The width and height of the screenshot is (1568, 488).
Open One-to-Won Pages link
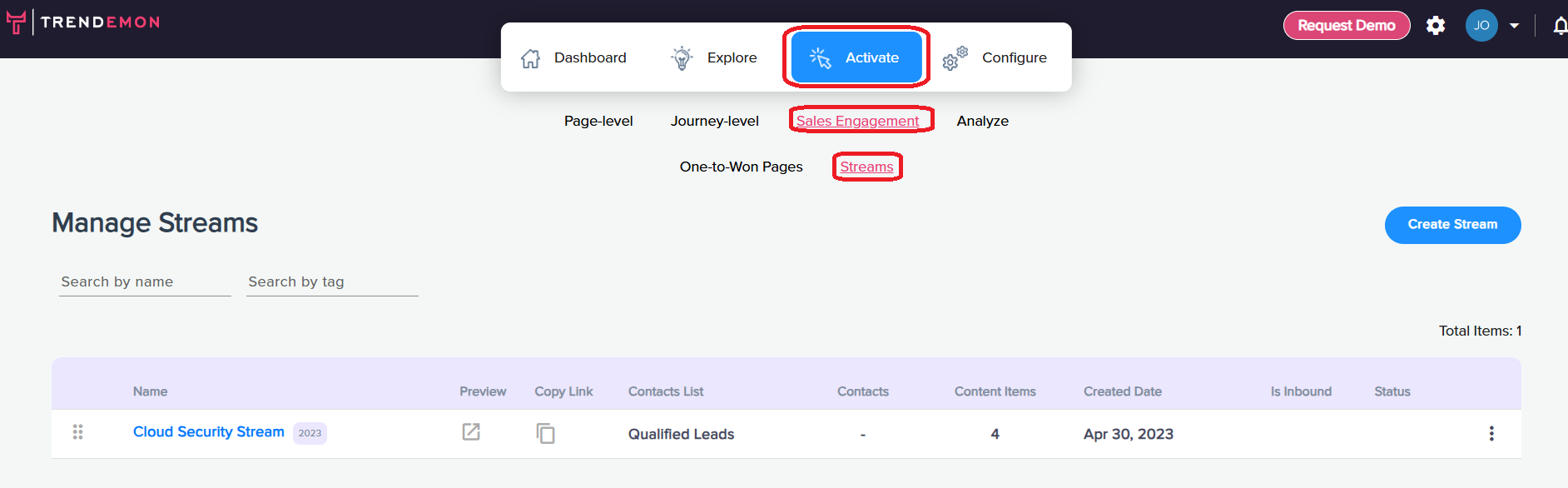tap(742, 167)
